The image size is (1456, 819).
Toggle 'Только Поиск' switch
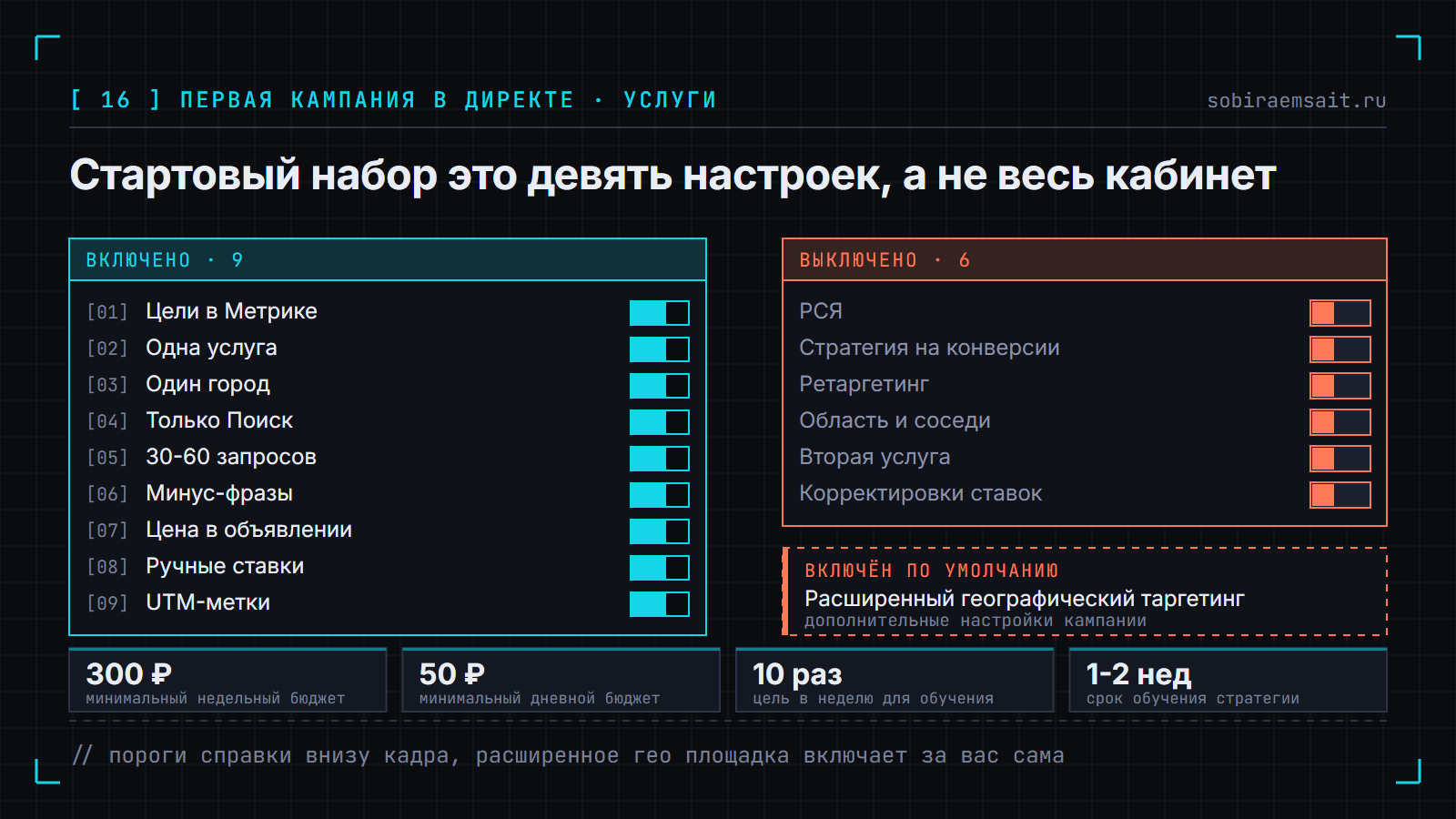pos(660,422)
